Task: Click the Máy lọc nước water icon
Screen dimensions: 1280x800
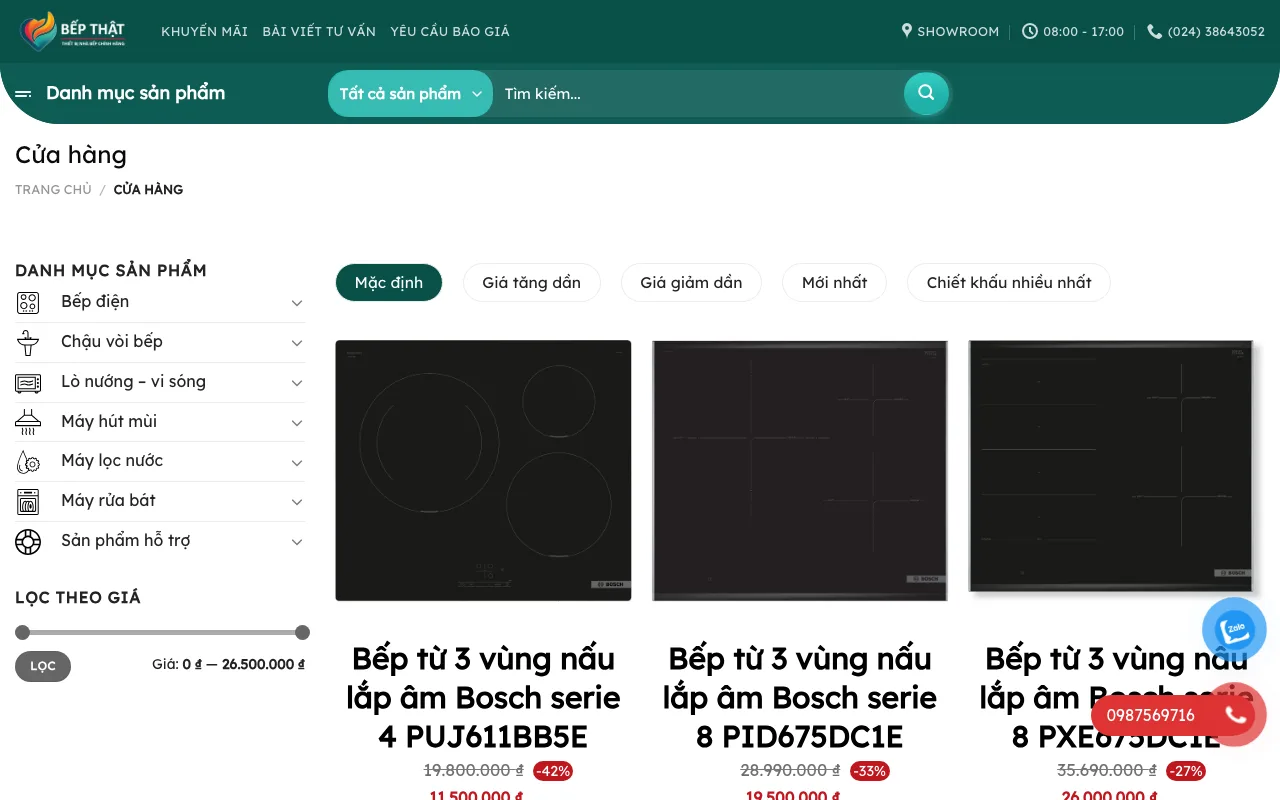Action: tap(28, 461)
